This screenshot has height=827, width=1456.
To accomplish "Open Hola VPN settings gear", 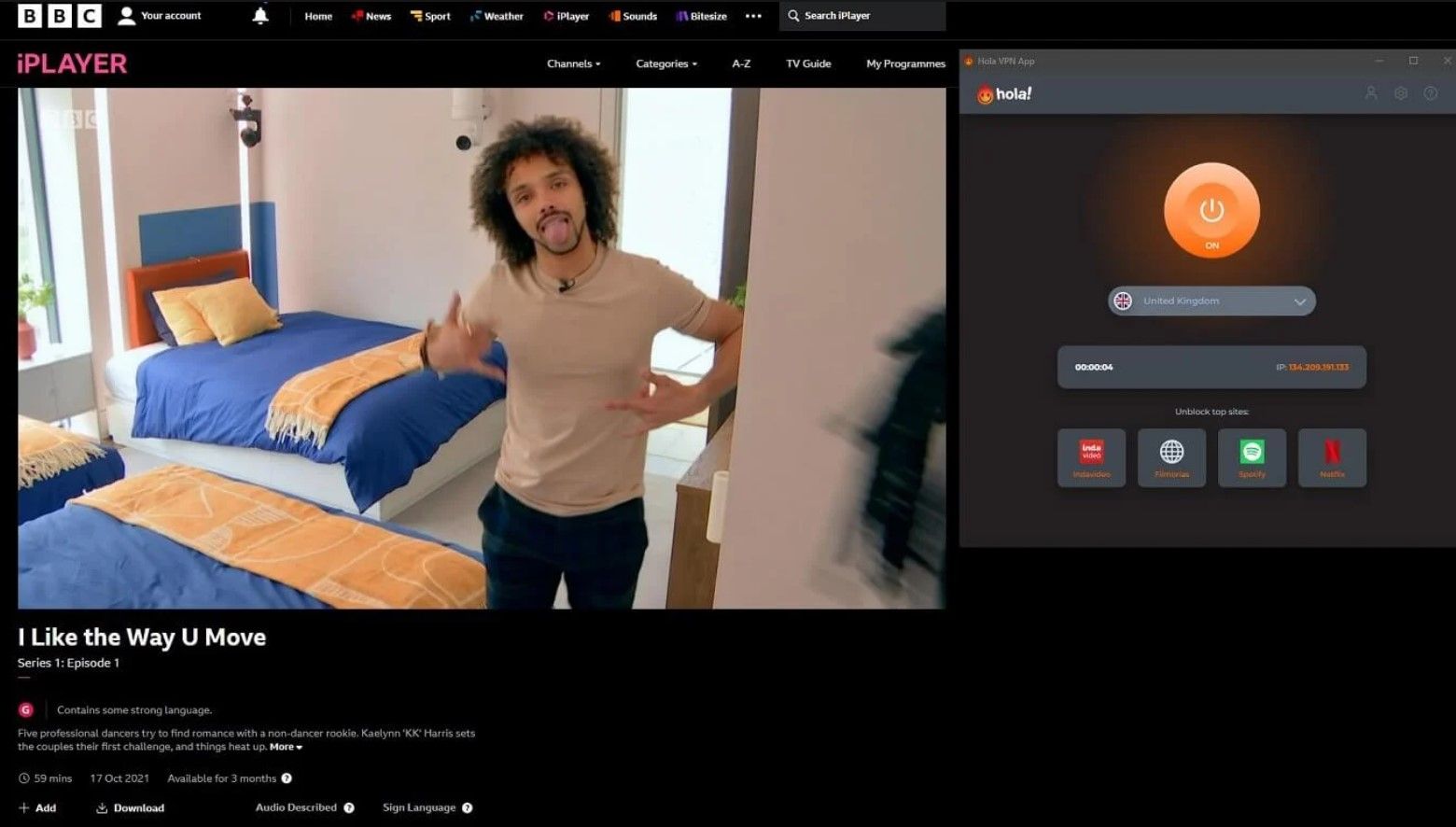I will point(1401,93).
